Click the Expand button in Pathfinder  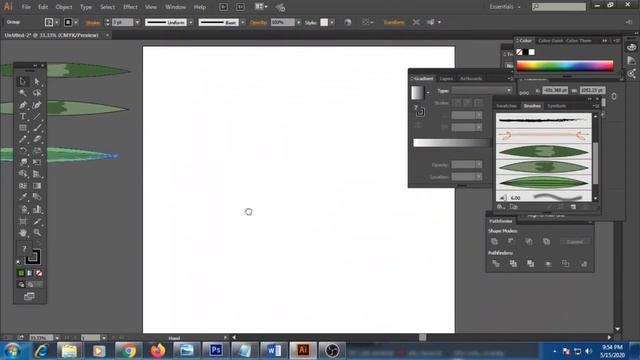point(575,242)
